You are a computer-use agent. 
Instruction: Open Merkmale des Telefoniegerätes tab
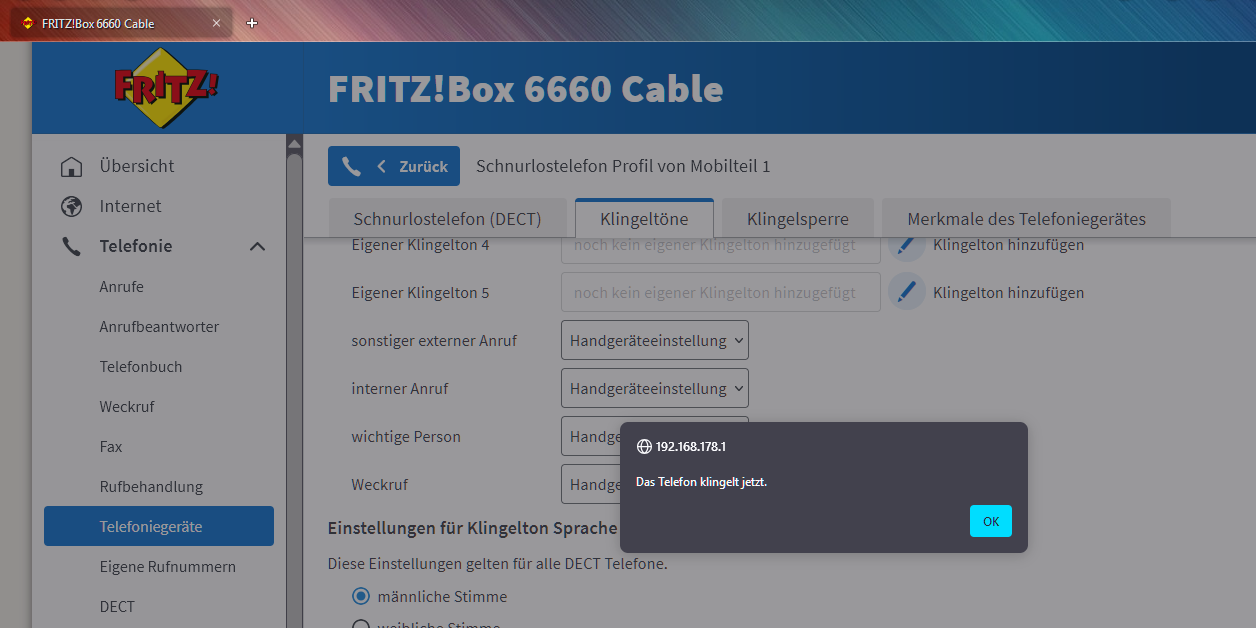tap(1026, 218)
